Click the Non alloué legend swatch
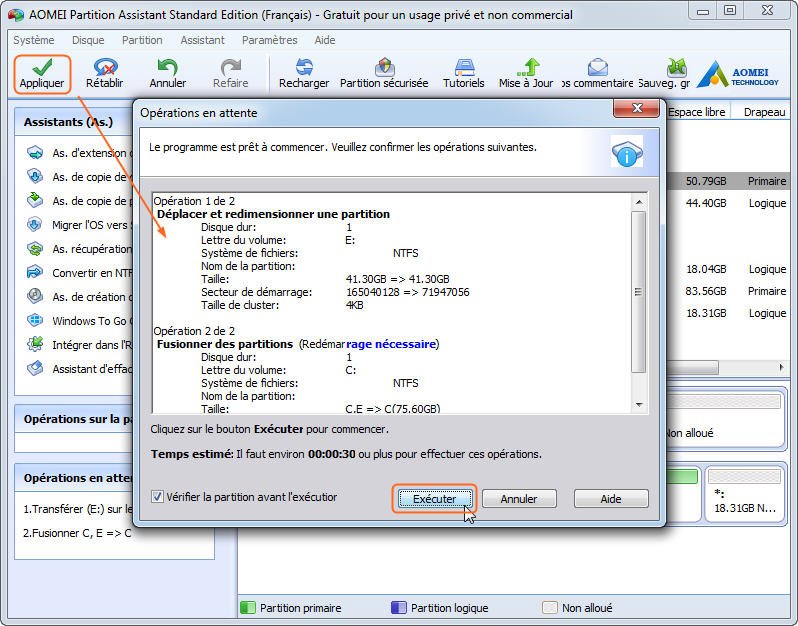 point(550,607)
